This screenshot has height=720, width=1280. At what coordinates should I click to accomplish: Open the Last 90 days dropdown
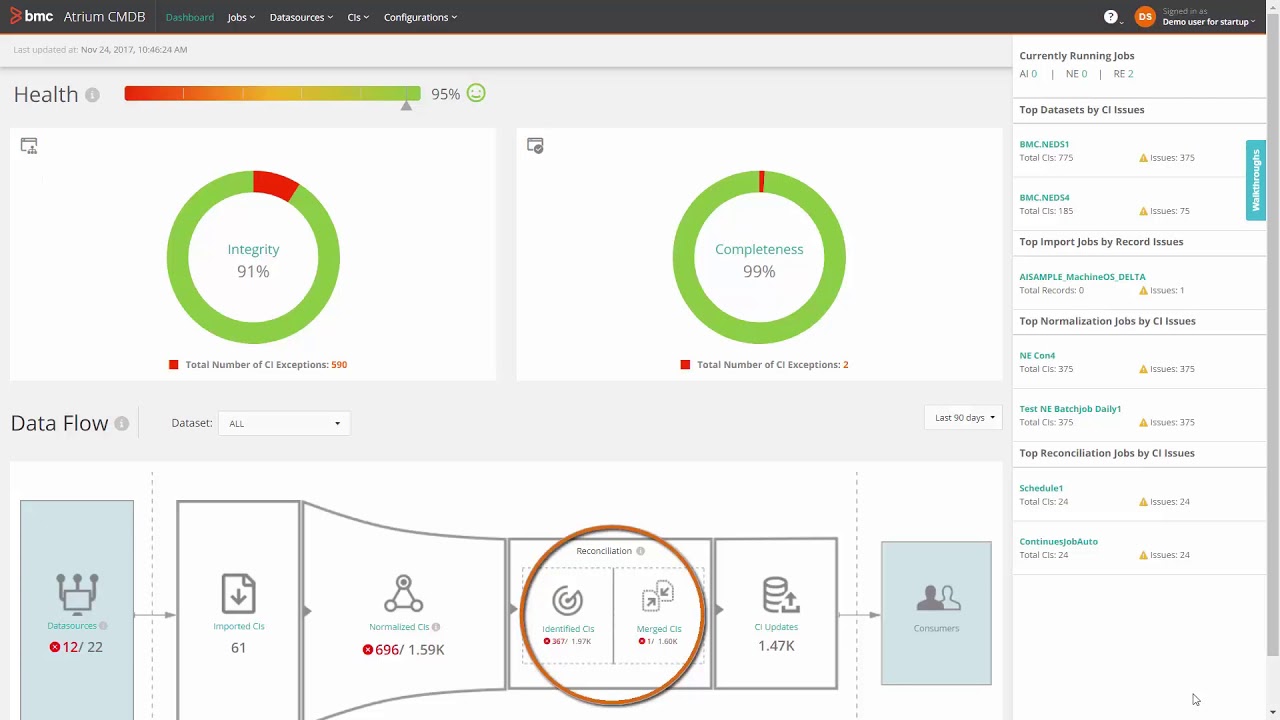[x=965, y=418]
